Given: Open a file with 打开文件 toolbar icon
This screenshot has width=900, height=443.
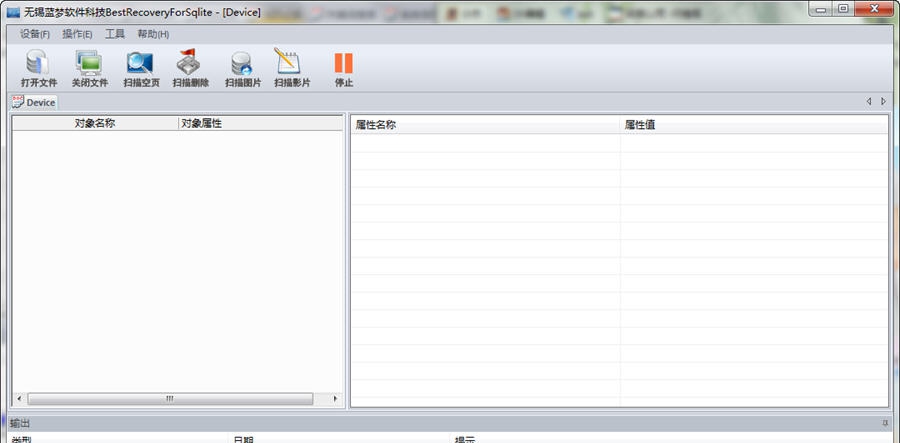Looking at the screenshot, I should click(x=39, y=69).
